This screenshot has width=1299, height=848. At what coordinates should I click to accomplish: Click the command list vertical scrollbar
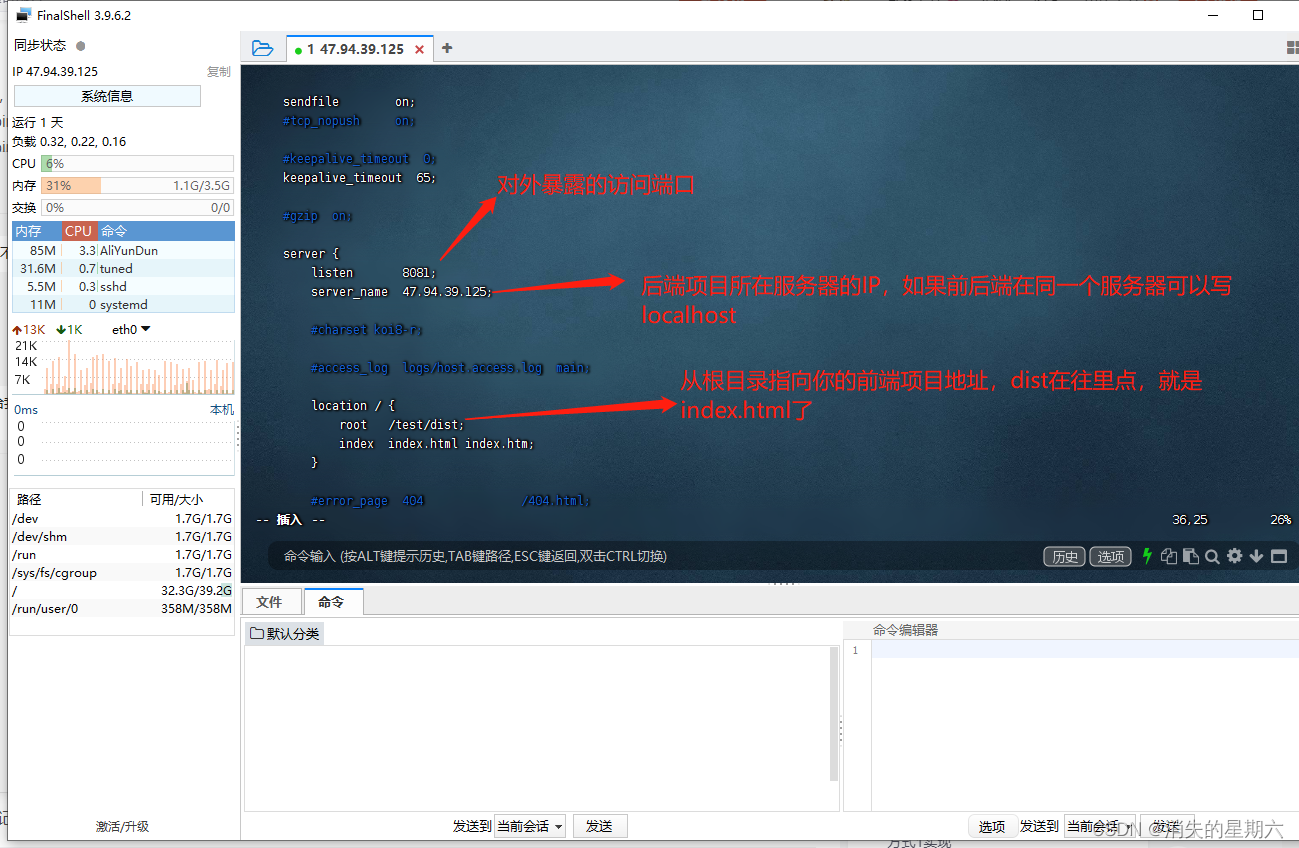pyautogui.click(x=834, y=714)
